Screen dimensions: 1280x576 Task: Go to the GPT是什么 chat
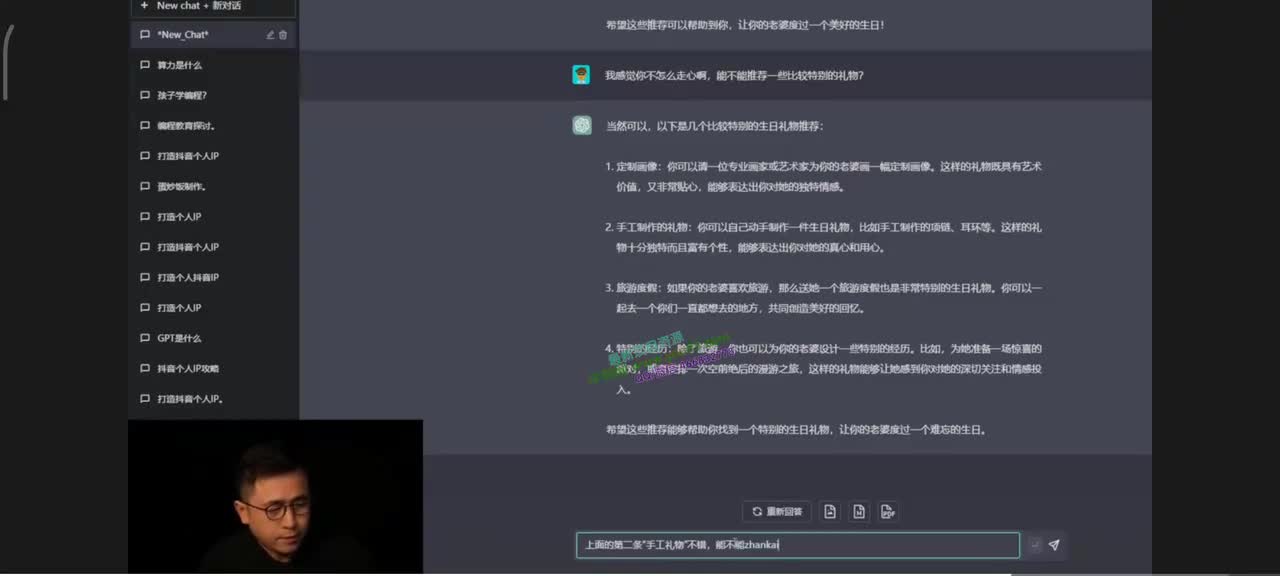pos(179,338)
